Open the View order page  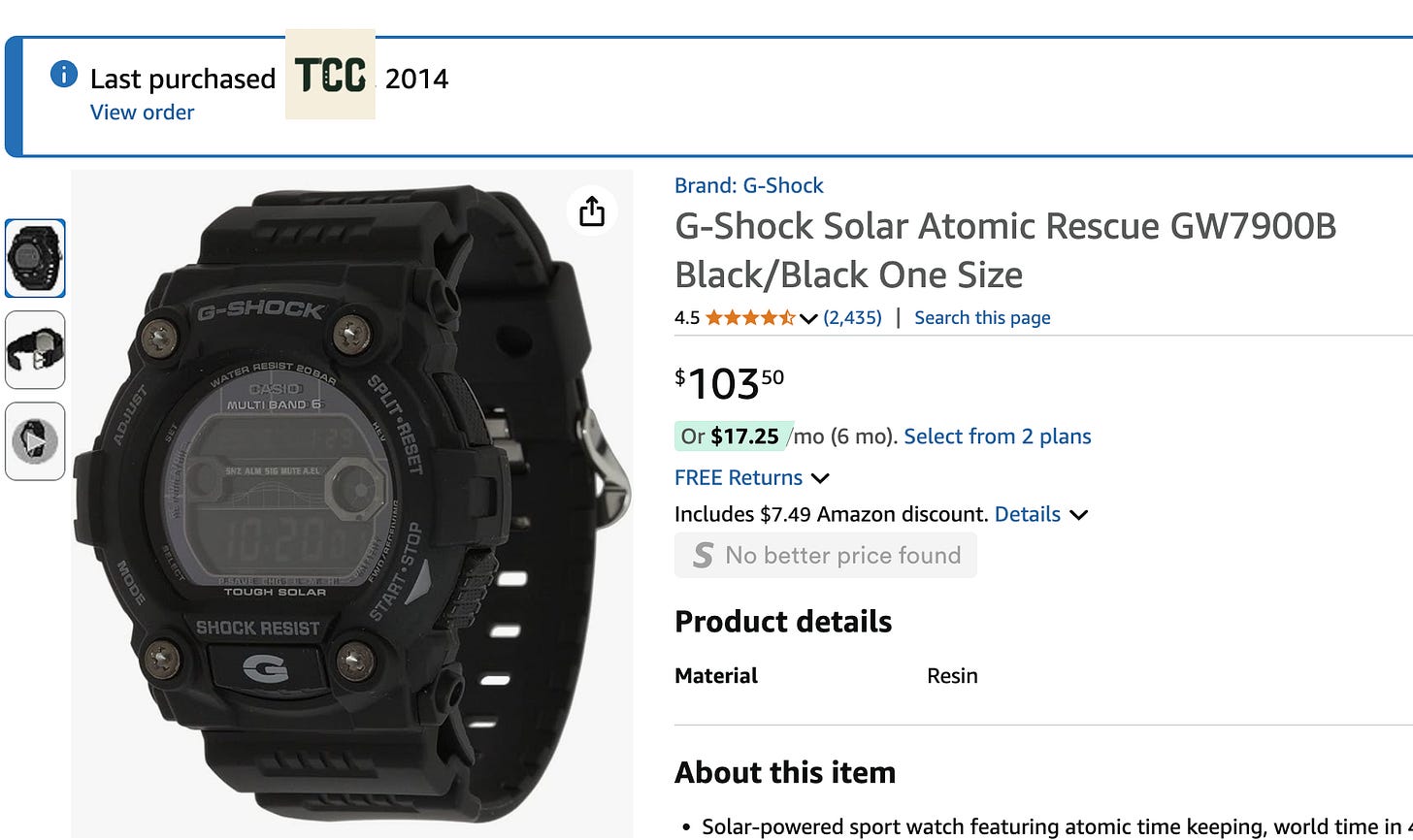(142, 113)
